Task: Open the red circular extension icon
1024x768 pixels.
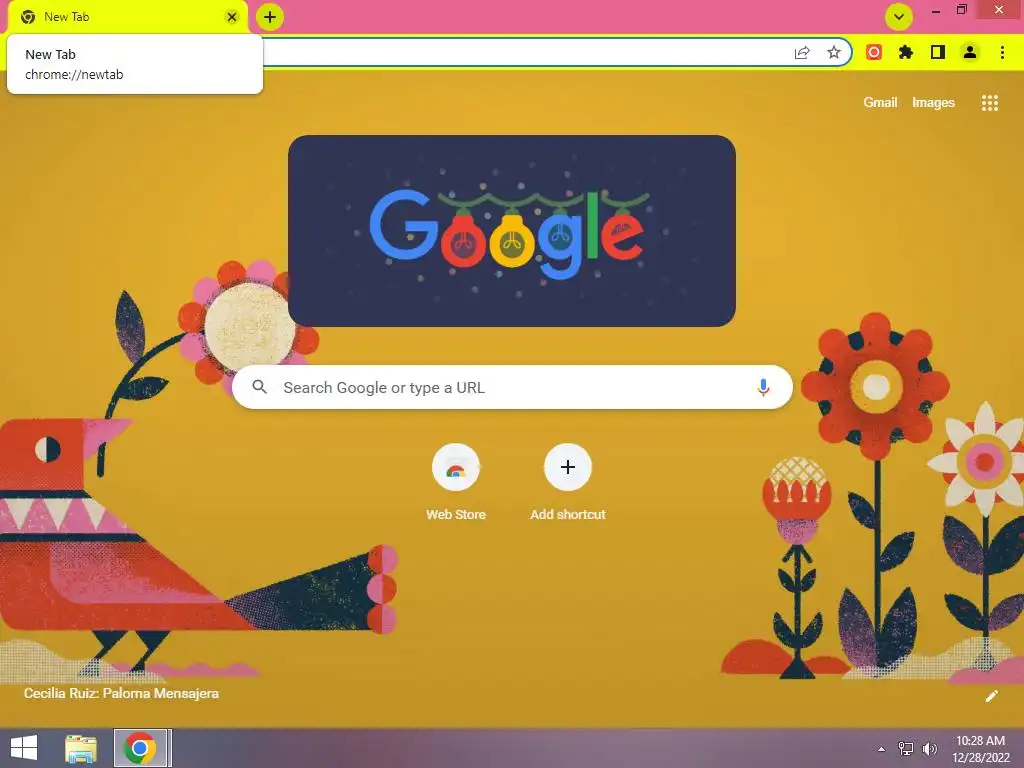Action: [874, 52]
